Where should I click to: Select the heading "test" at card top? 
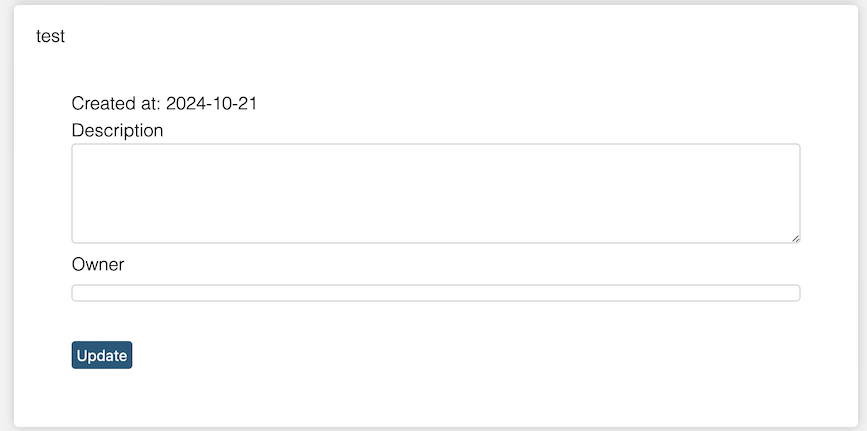point(50,36)
